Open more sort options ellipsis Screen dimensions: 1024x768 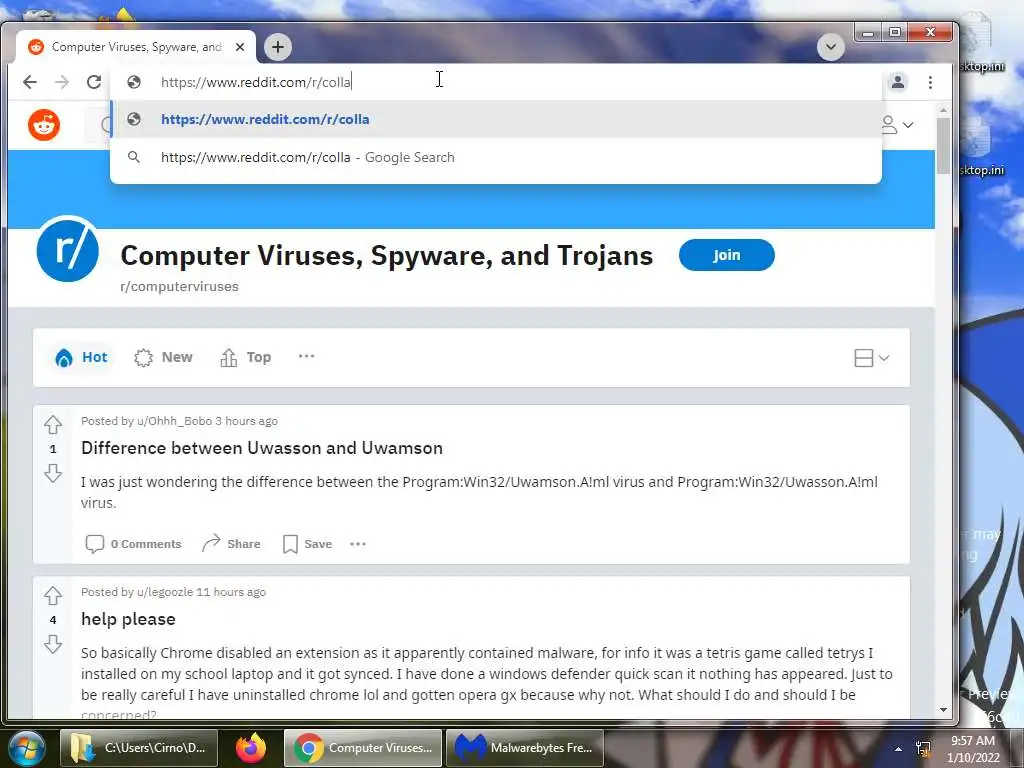click(306, 356)
